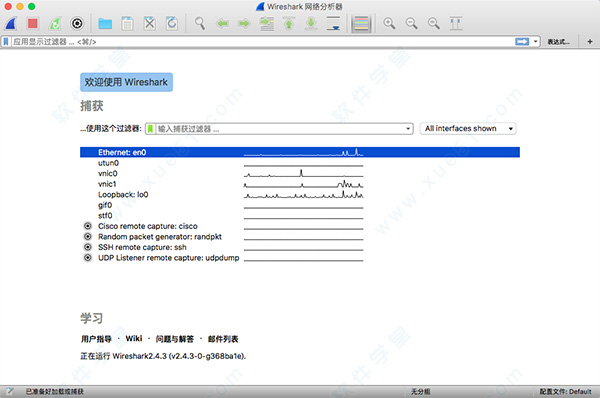Image resolution: width=600 pixels, height=398 pixels.
Task: Open display filter history dropdown
Action: (535, 42)
